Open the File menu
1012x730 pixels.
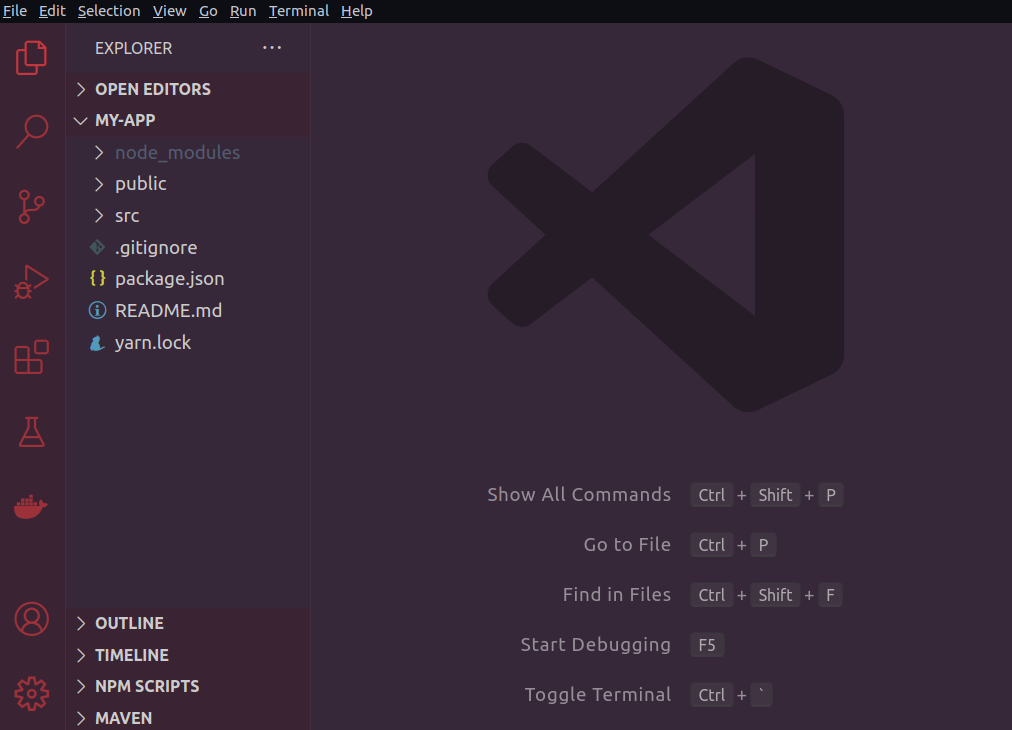coord(15,11)
